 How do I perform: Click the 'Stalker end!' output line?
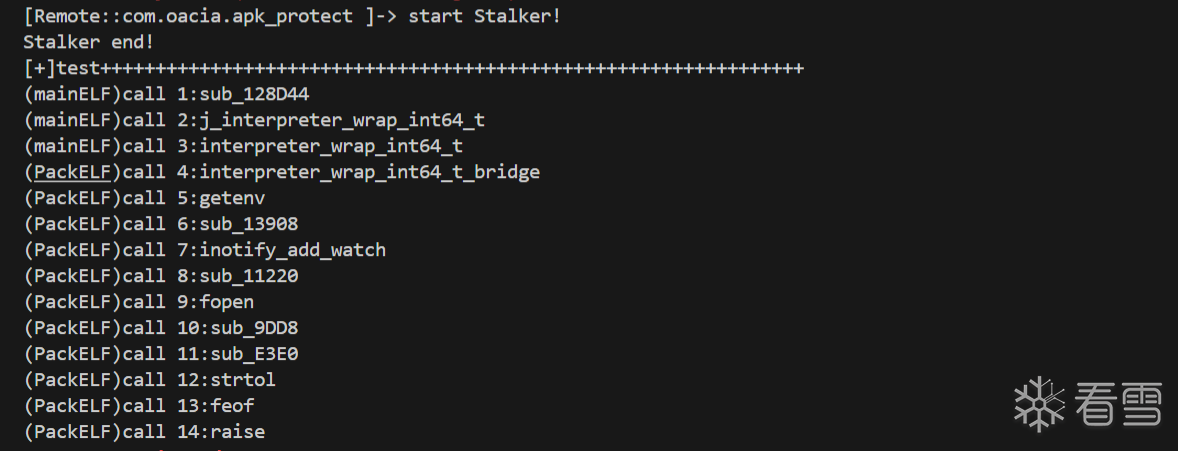tap(88, 43)
